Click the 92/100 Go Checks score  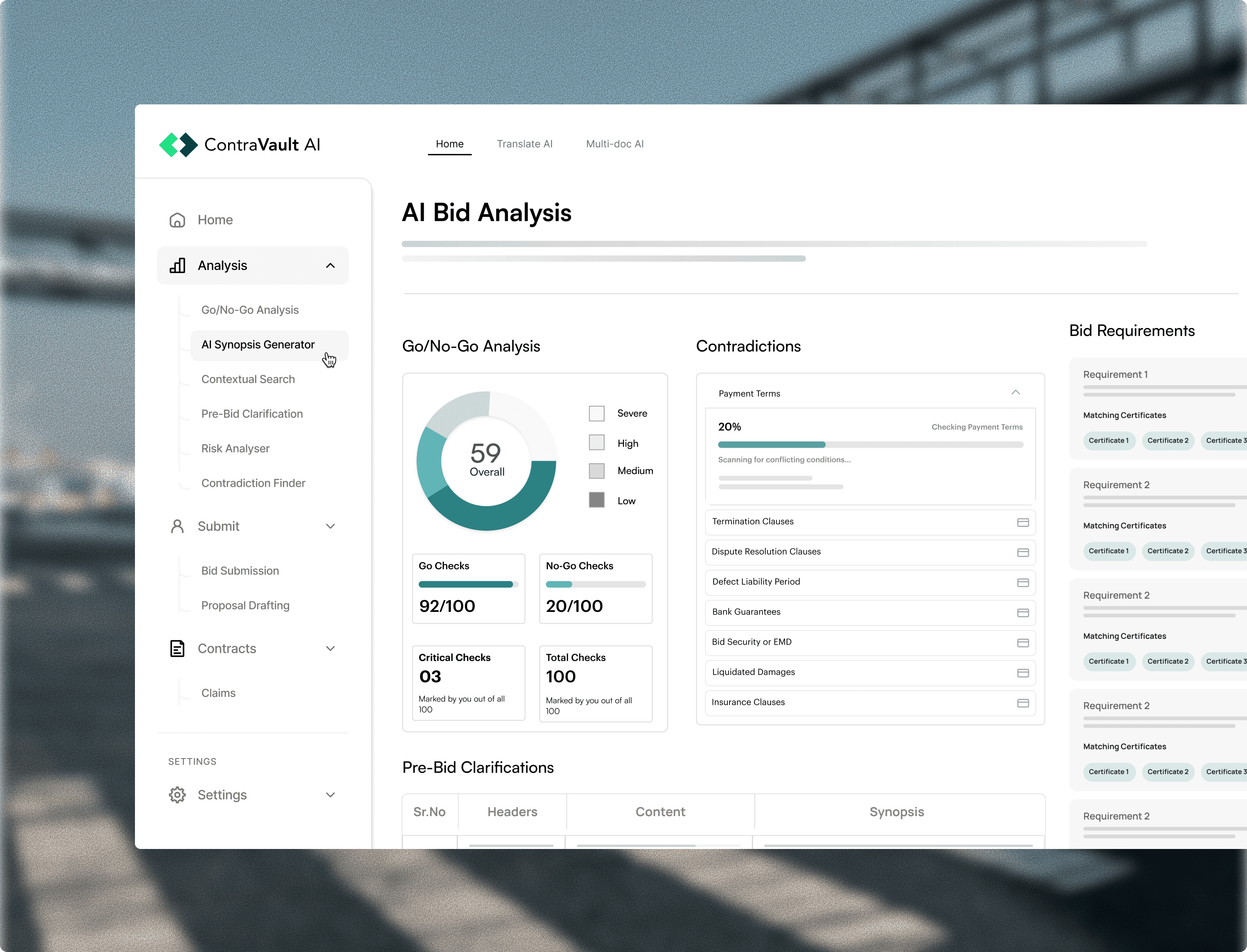tap(447, 606)
